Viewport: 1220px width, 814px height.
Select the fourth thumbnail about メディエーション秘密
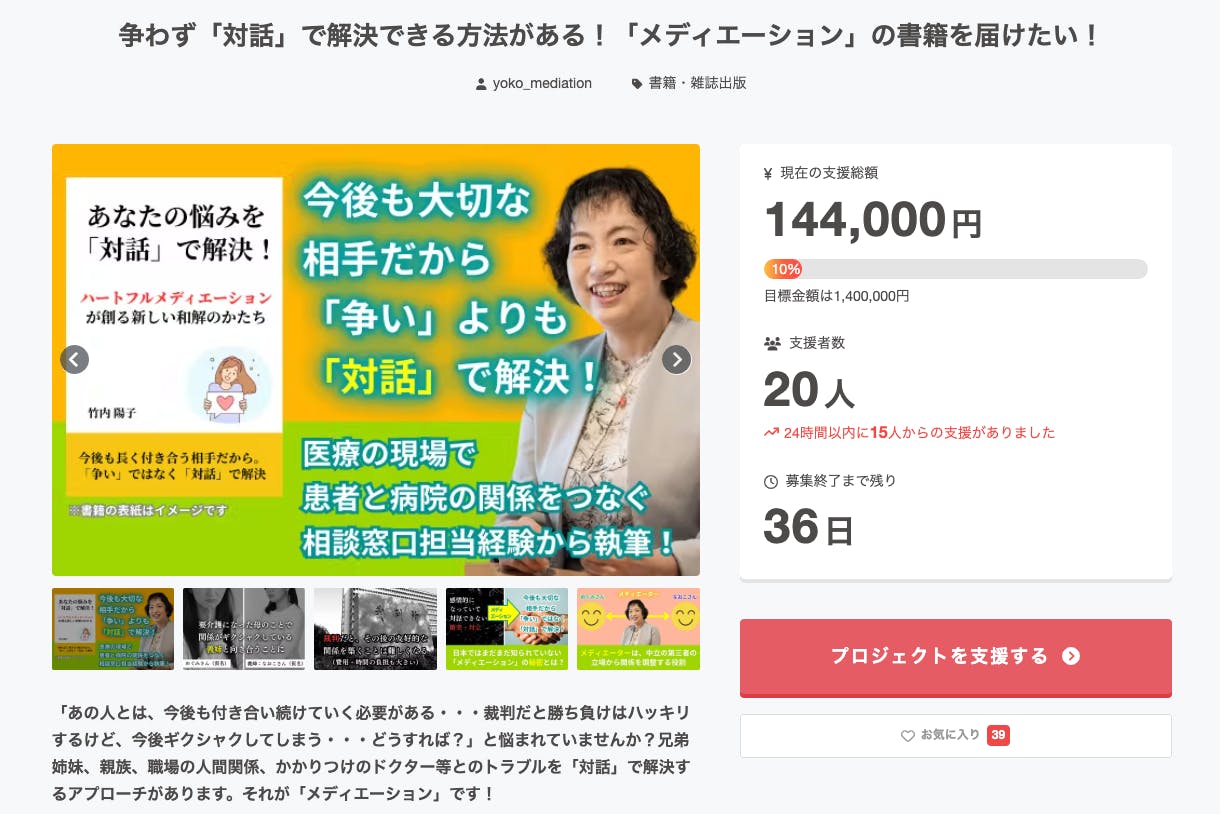(507, 629)
